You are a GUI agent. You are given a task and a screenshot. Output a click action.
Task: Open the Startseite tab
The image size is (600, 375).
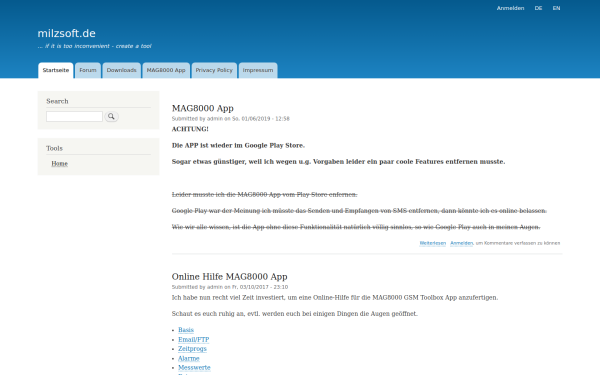click(56, 70)
